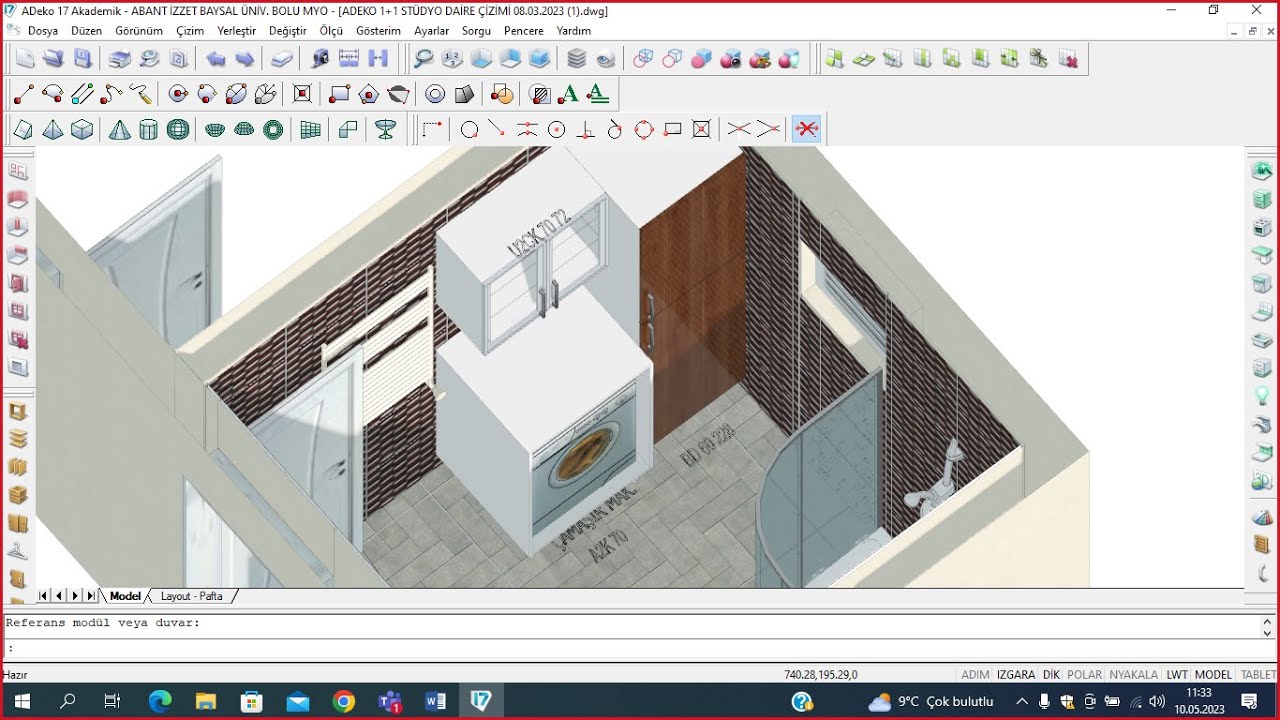The image size is (1280, 720).
Task: Click the wireframe sphere icon
Action: 178,129
